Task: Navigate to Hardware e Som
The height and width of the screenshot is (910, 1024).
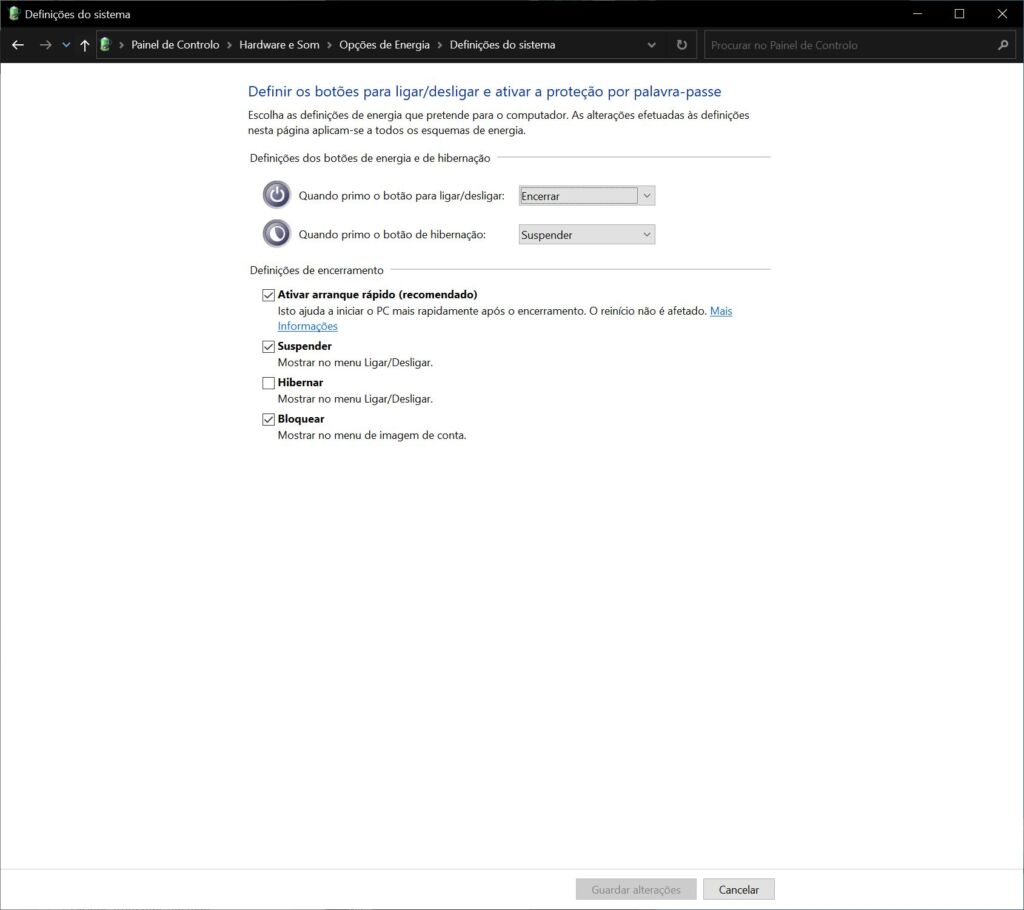Action: (278, 44)
